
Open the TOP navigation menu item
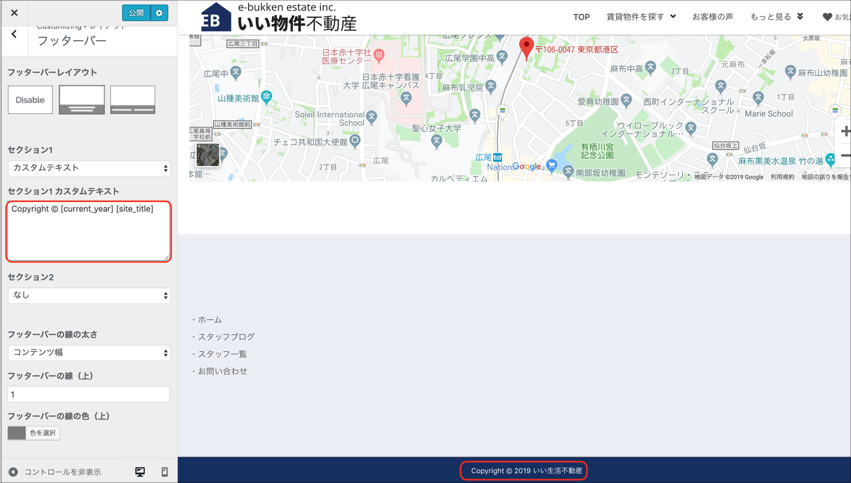point(581,17)
